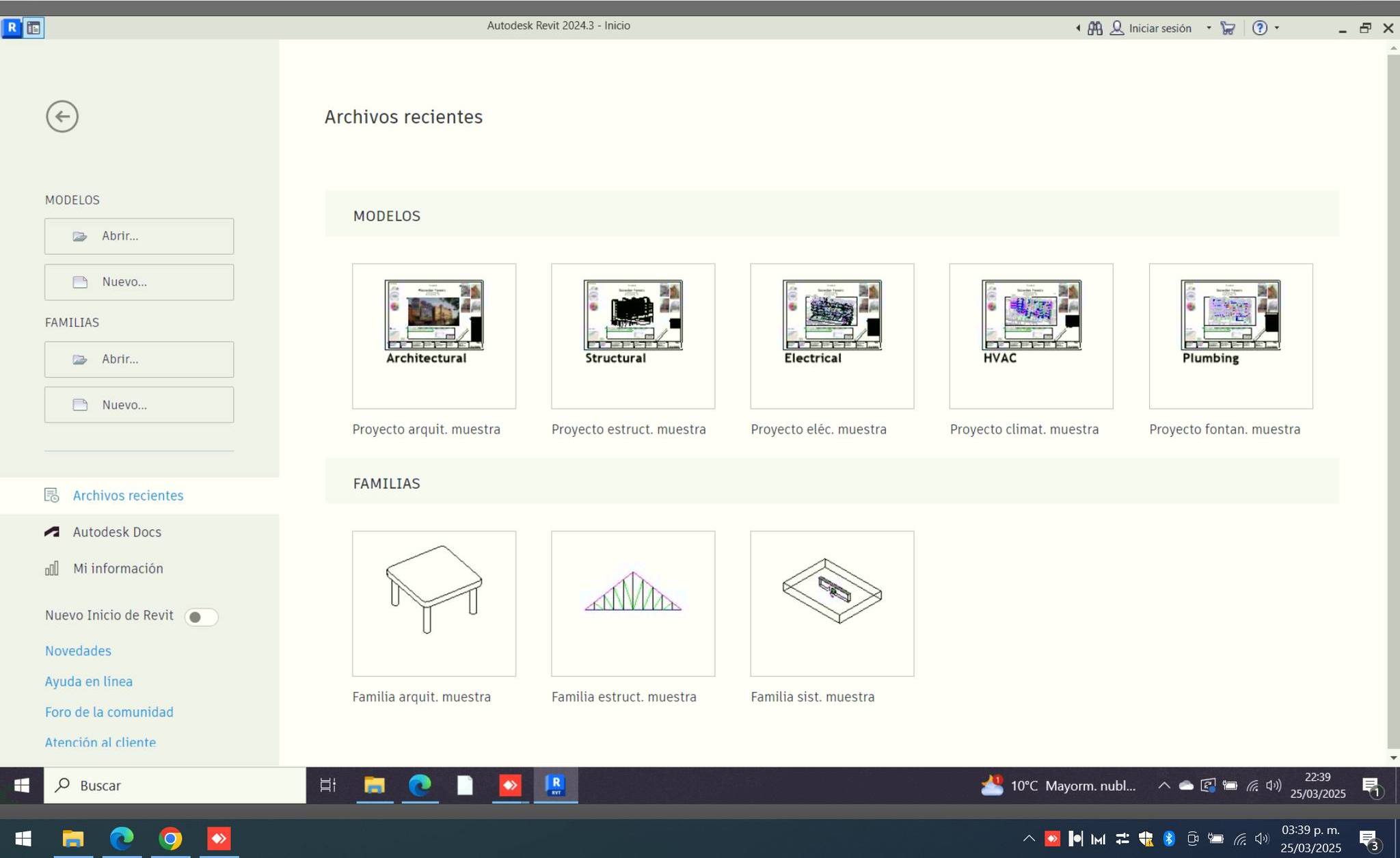This screenshot has height=858, width=1400.
Task: Open the Electrical sample project thumbnail
Action: [832, 336]
